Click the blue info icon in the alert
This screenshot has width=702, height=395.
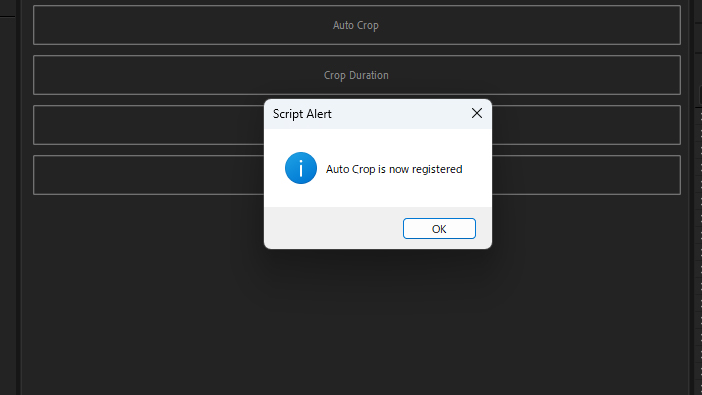301,168
